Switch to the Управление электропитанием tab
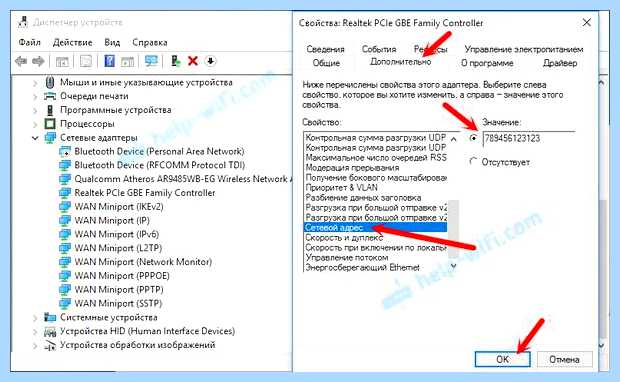This screenshot has height=382, width=620. (x=524, y=49)
